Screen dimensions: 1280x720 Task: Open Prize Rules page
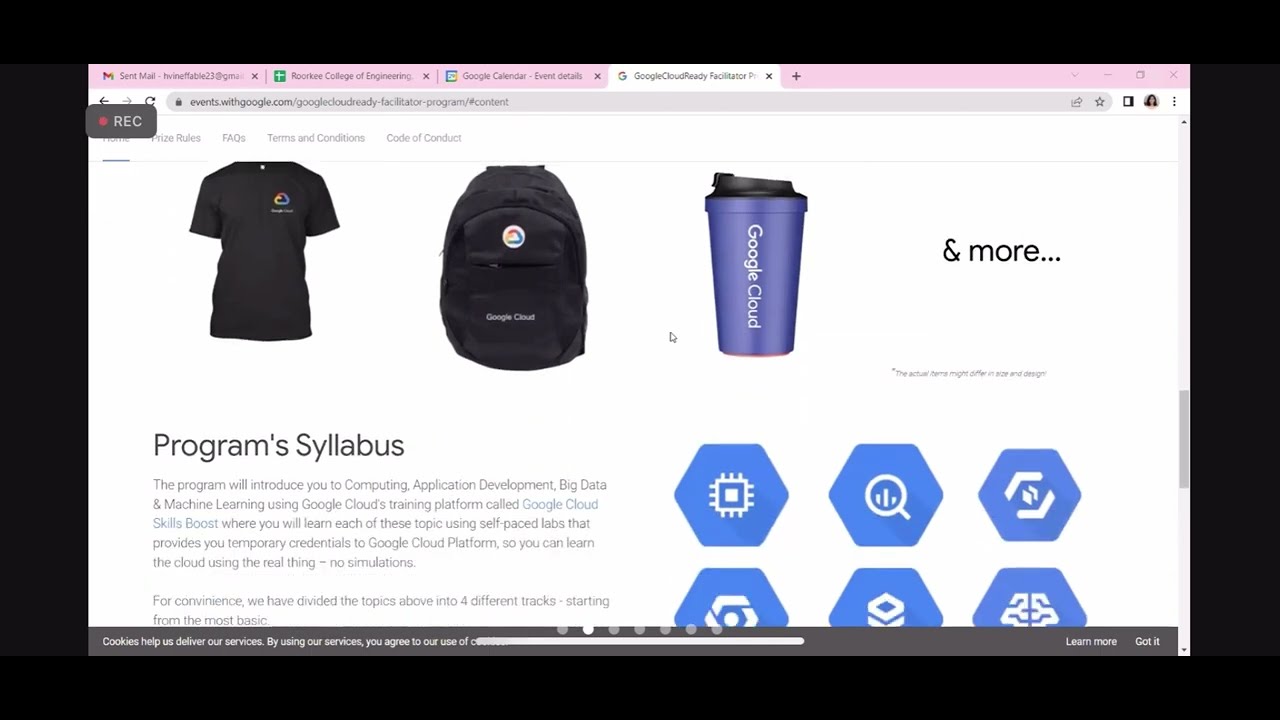(176, 138)
